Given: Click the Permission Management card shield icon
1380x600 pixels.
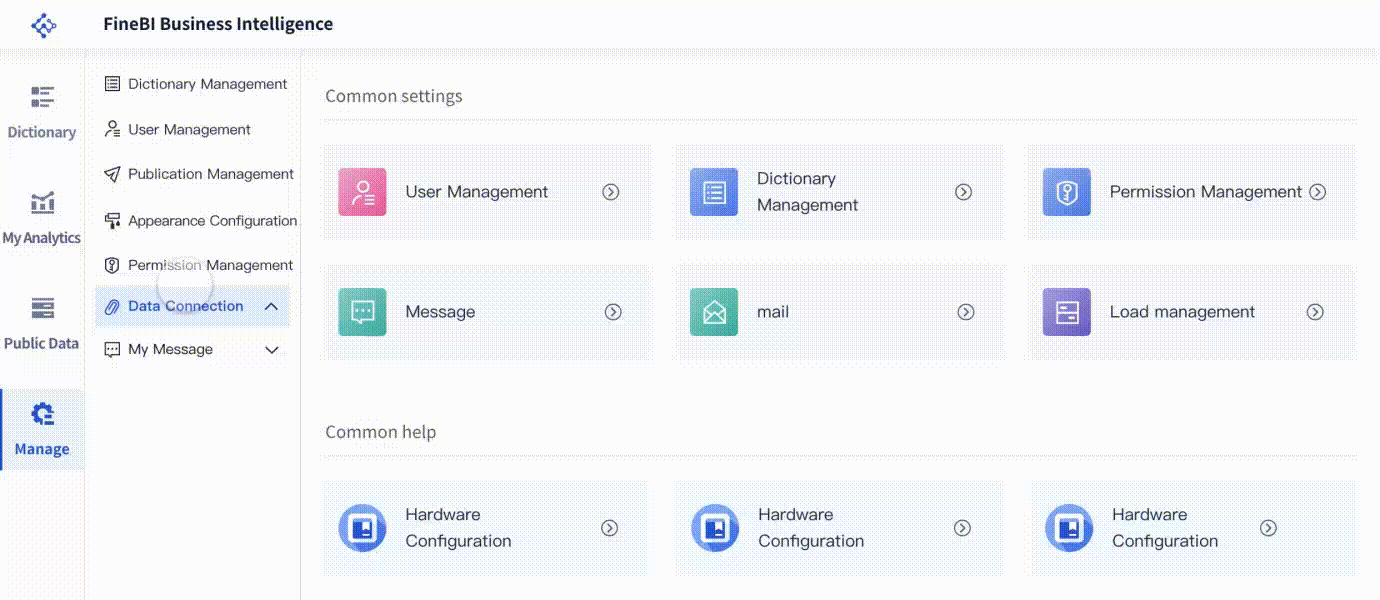Looking at the screenshot, I should (1066, 192).
